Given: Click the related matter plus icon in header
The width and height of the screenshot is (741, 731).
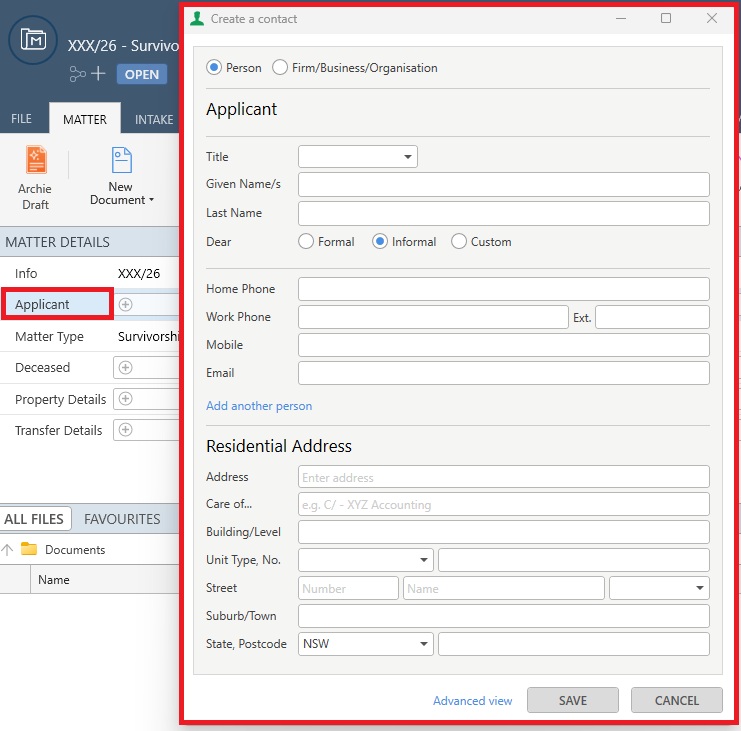Looking at the screenshot, I should click(x=98, y=74).
